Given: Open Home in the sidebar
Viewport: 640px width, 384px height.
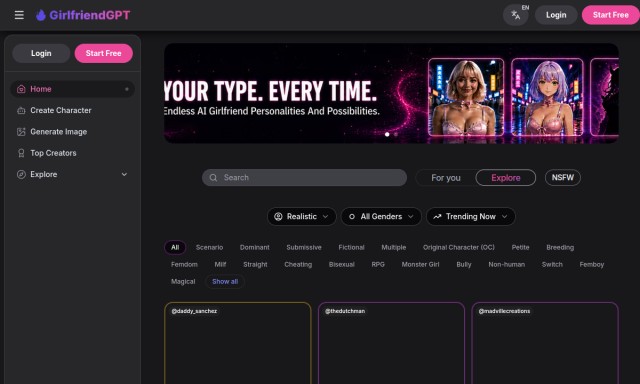Looking at the screenshot, I should pos(72,89).
